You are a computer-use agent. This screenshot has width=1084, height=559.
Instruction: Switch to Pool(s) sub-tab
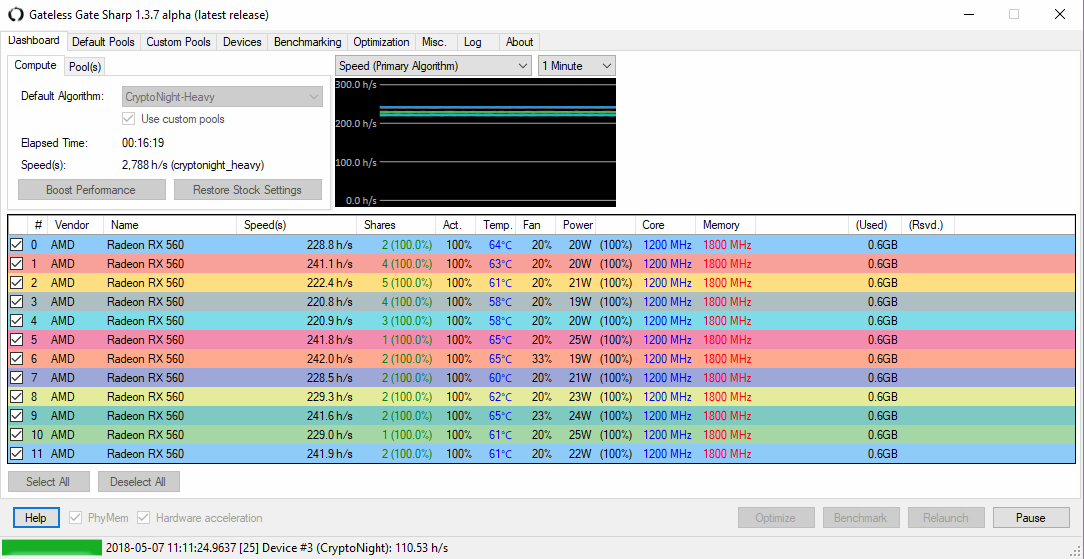click(85, 66)
